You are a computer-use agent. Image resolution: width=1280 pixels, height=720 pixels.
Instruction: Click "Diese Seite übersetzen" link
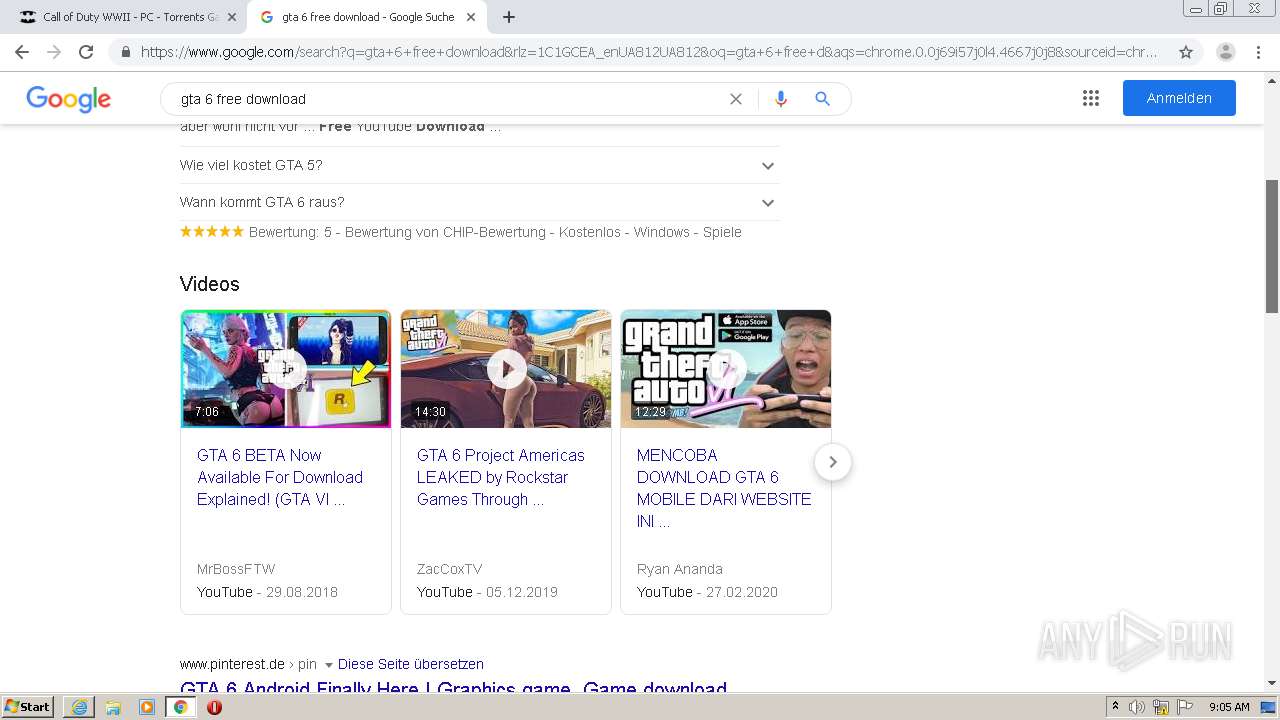tap(411, 664)
